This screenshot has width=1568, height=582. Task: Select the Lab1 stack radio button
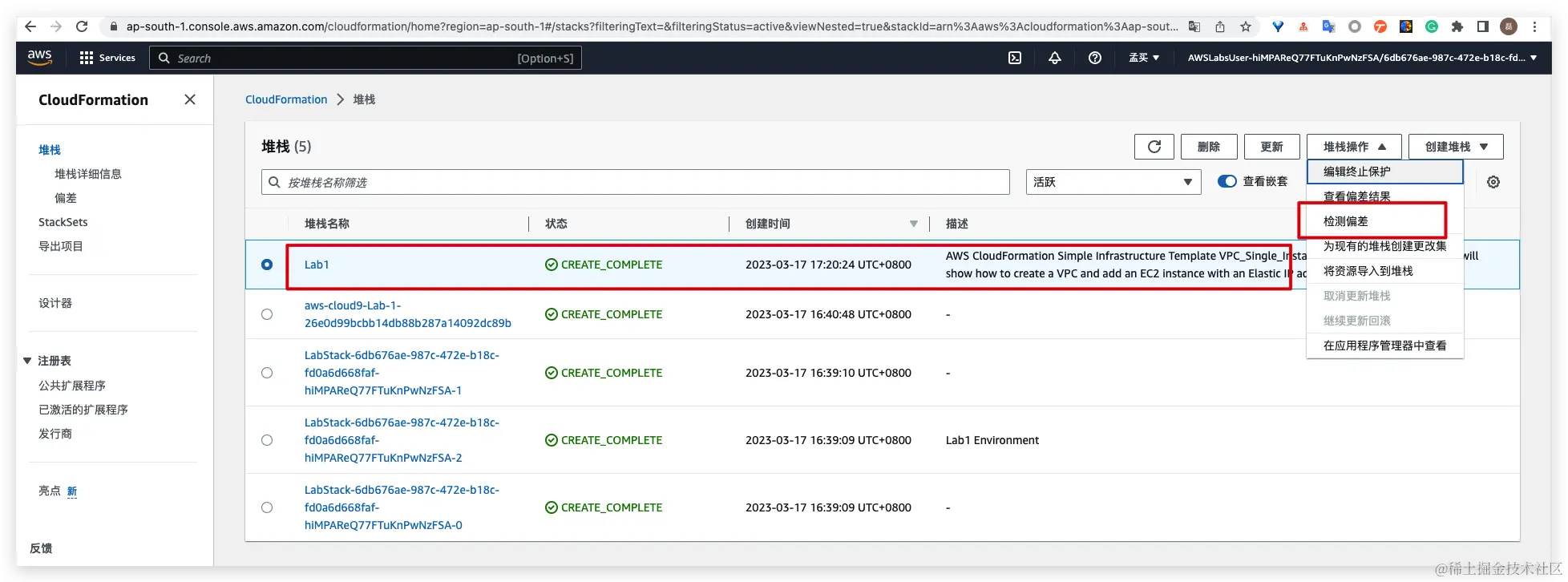point(267,265)
